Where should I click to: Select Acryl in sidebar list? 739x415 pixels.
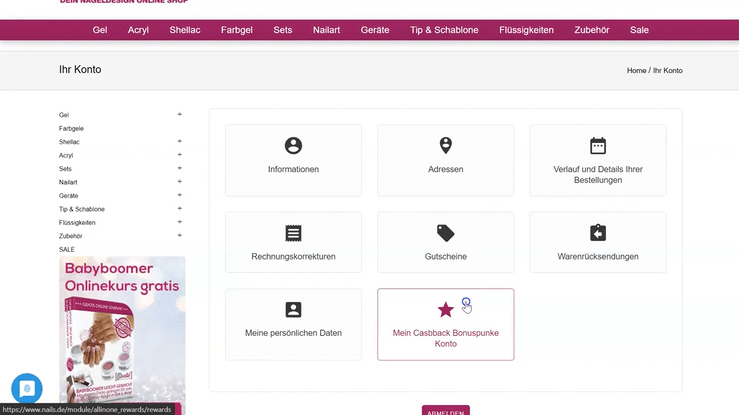(x=66, y=155)
